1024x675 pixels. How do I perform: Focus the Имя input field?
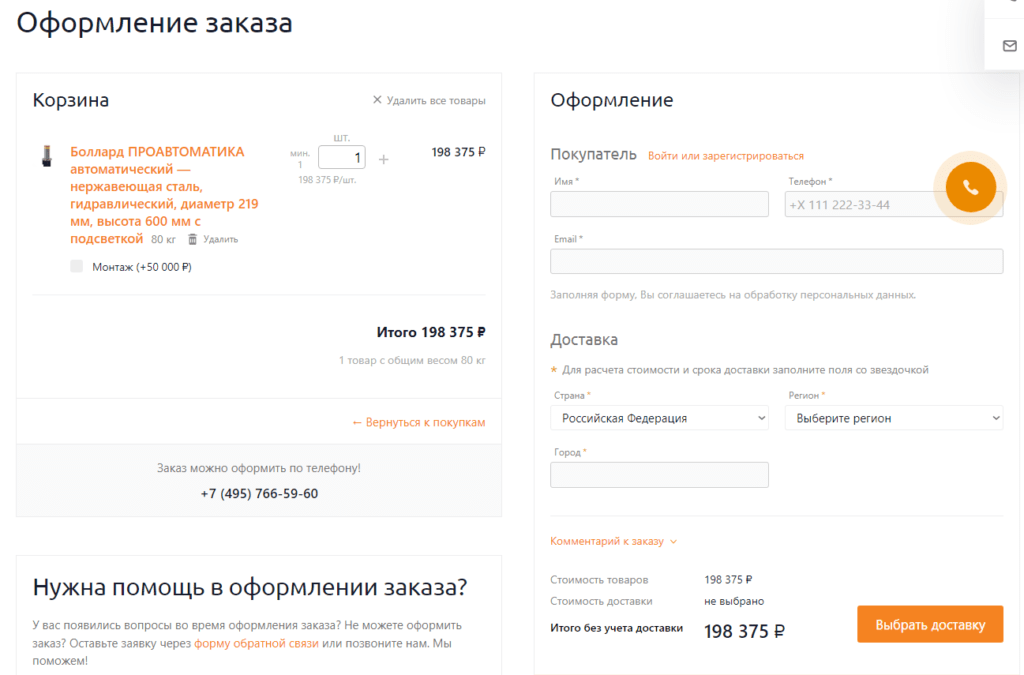coord(659,204)
